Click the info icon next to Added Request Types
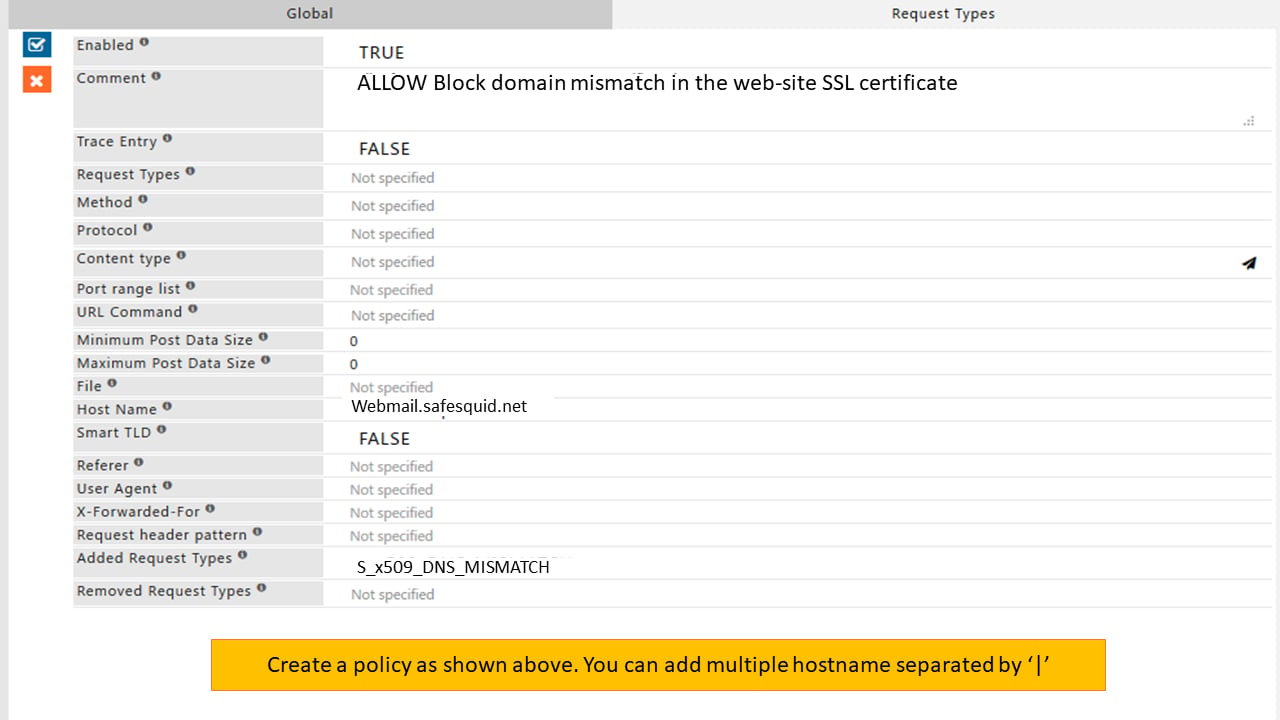Viewport: 1280px width, 720px height. tap(242, 556)
